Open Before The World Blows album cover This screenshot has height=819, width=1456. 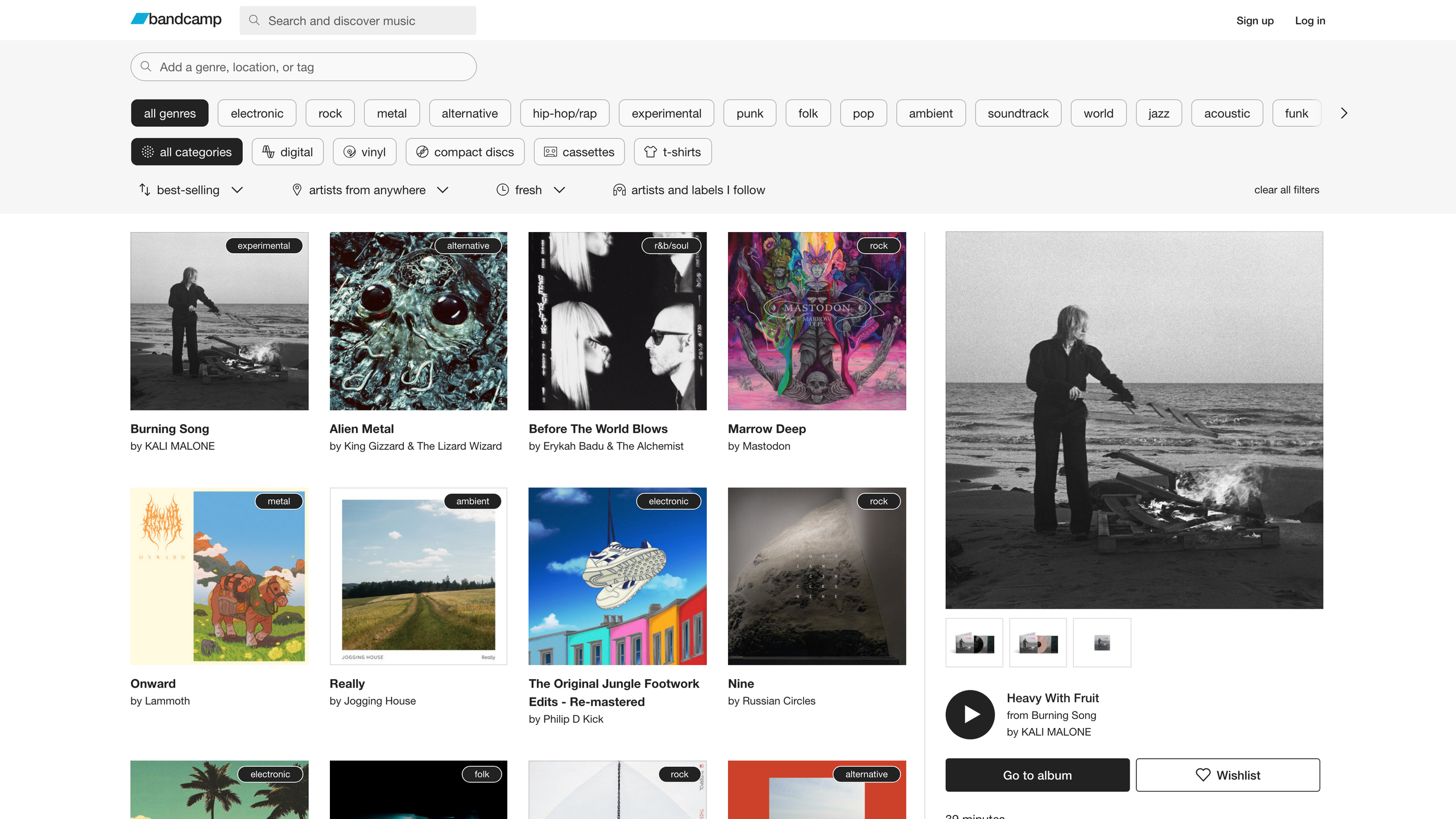pos(618,321)
